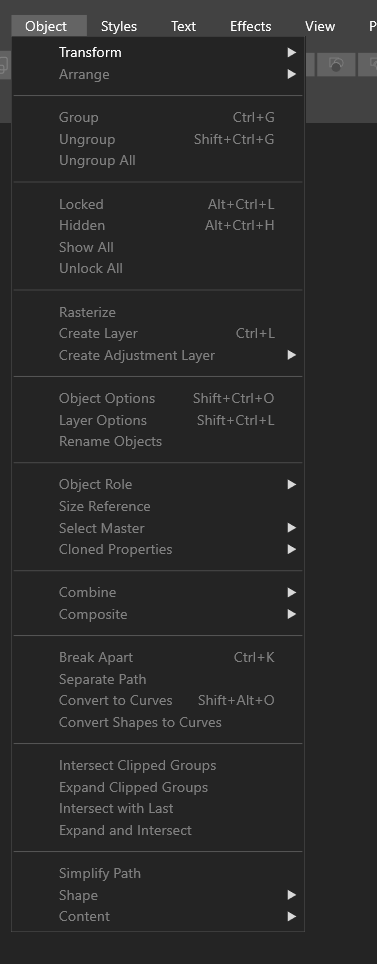Toggle the Locked option
This screenshot has height=964, width=377.
tap(158, 204)
